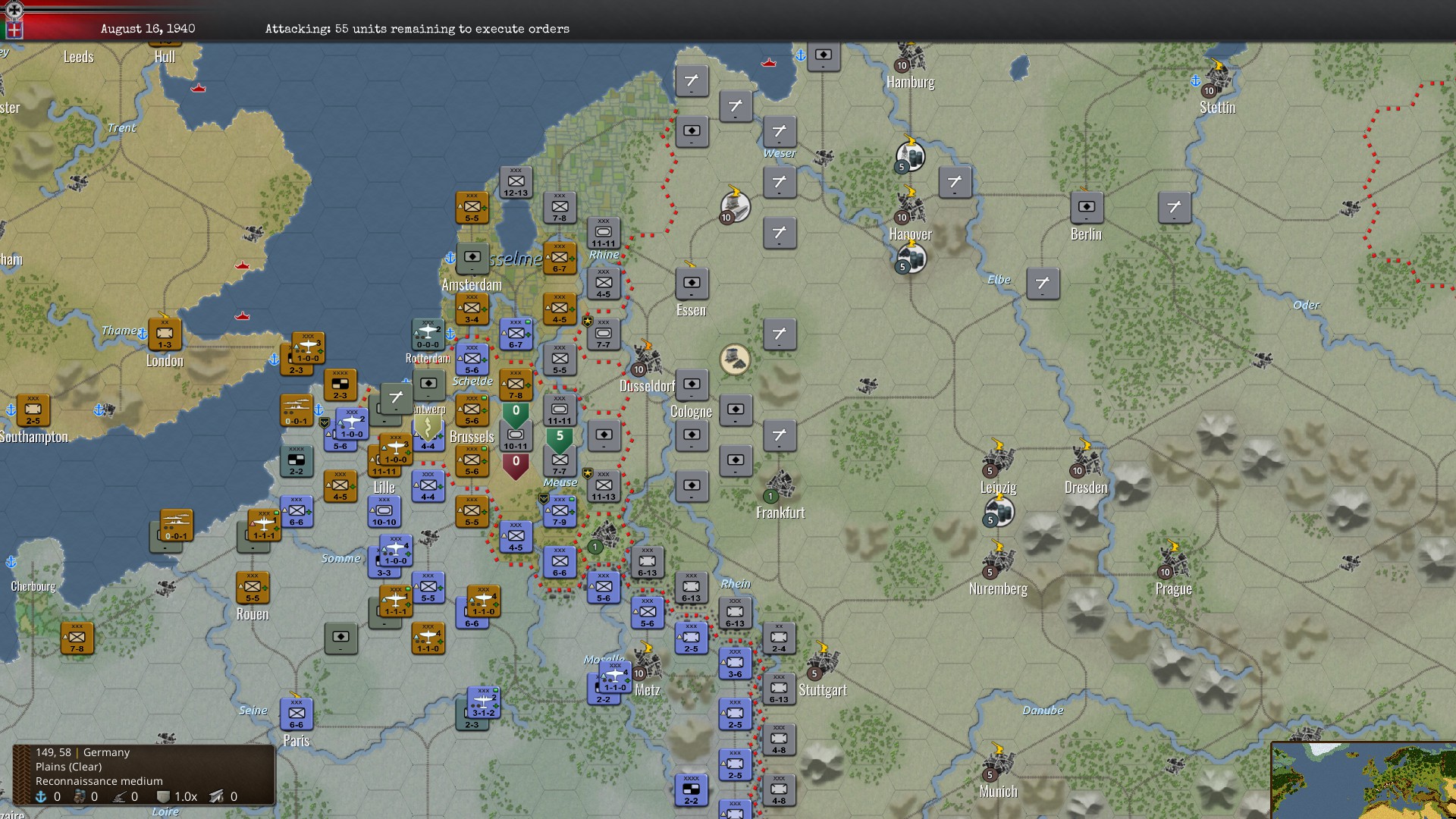Click the anchor icon in info panel
The width and height of the screenshot is (1456, 819).
pos(42,796)
